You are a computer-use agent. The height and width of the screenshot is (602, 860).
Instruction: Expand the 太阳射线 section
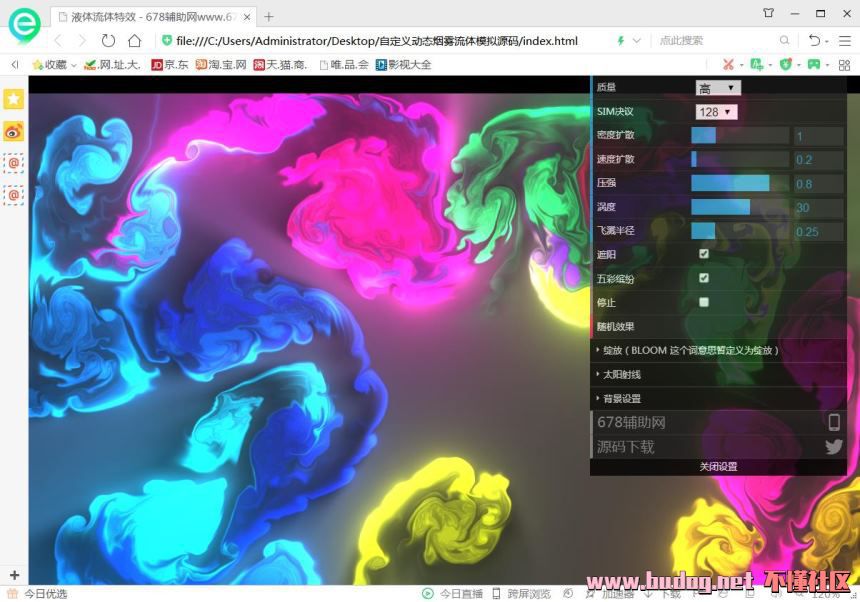coord(718,374)
